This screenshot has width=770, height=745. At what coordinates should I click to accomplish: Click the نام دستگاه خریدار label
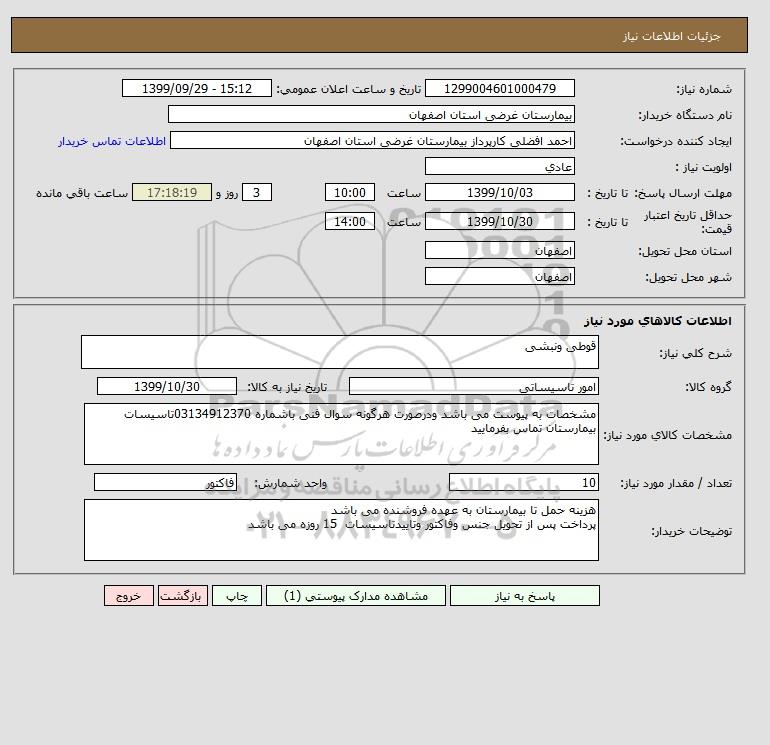click(x=685, y=115)
